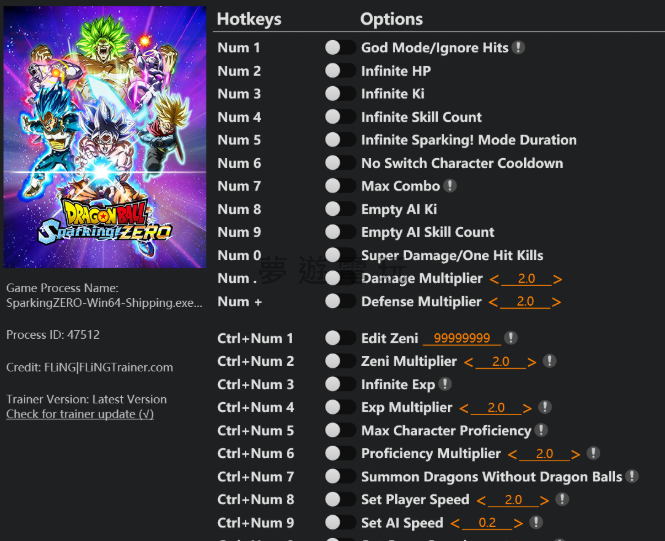Click info icon next to God Mode/Ignore Hits
This screenshot has height=541, width=665.
pyautogui.click(x=519, y=48)
